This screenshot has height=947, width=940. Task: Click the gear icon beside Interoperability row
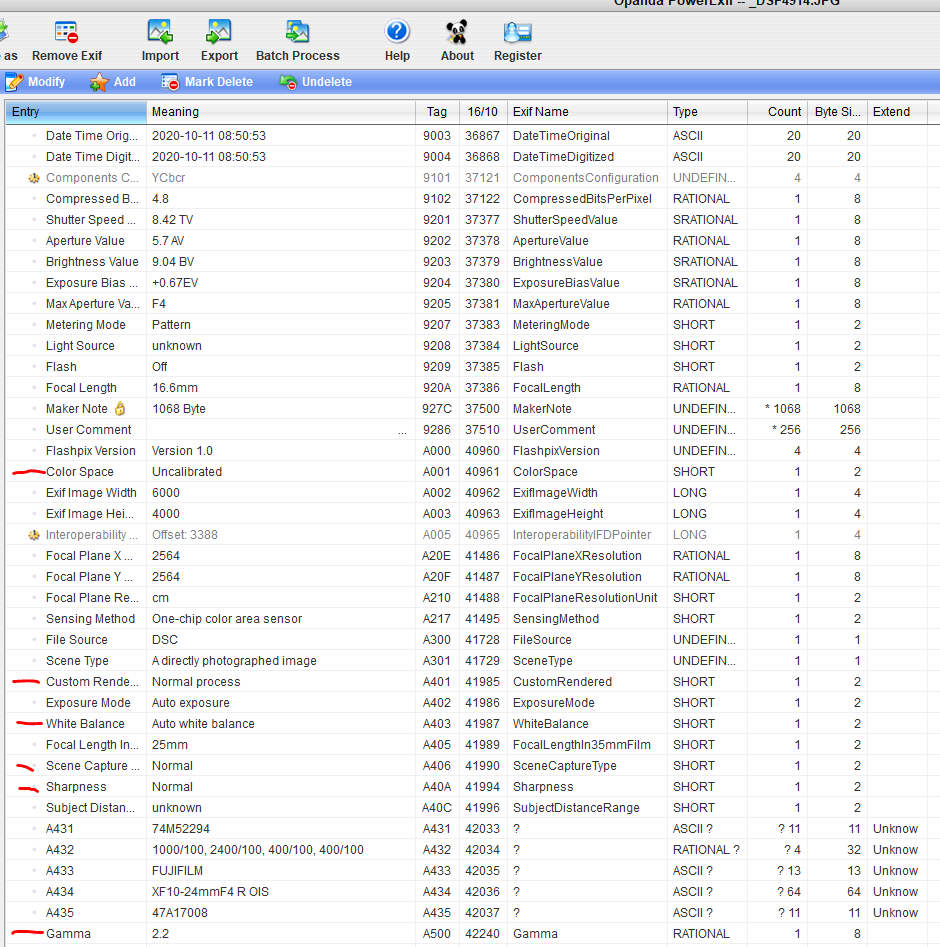[34, 535]
